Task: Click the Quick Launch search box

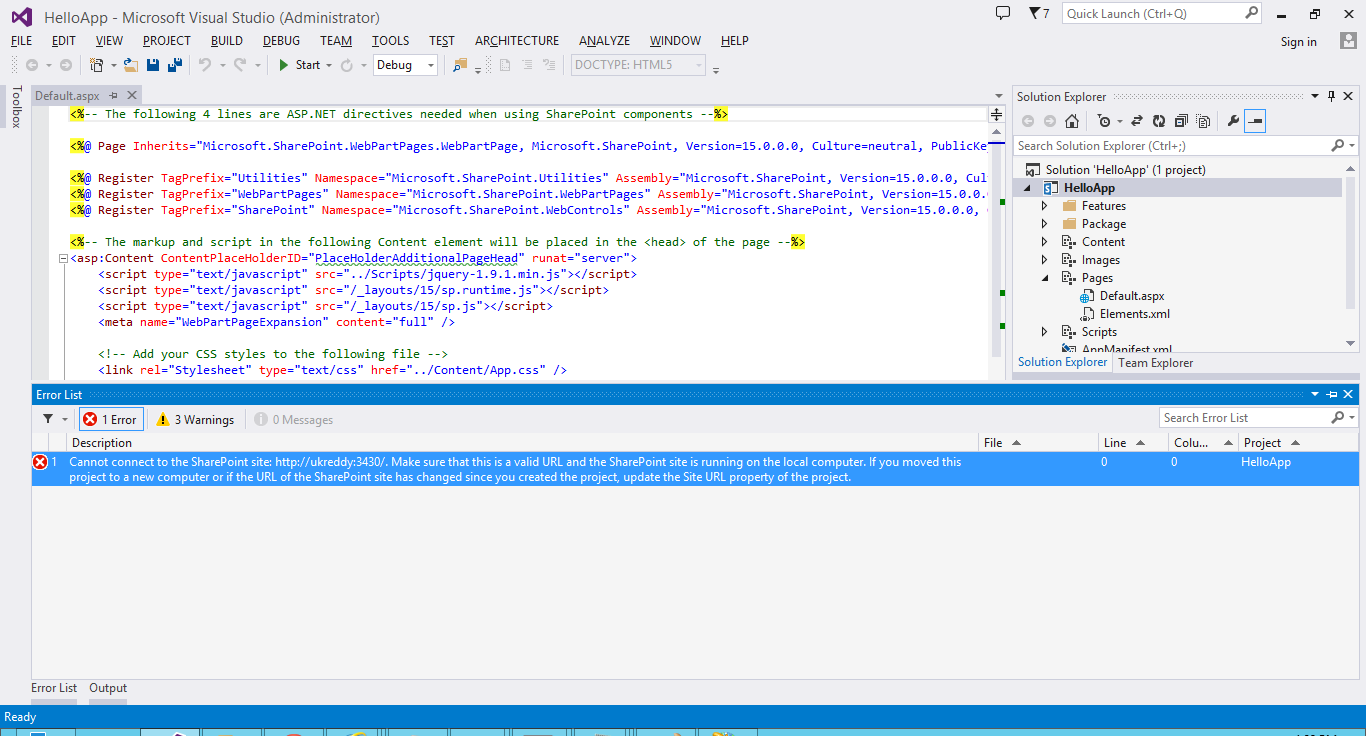Action: click(x=1161, y=14)
